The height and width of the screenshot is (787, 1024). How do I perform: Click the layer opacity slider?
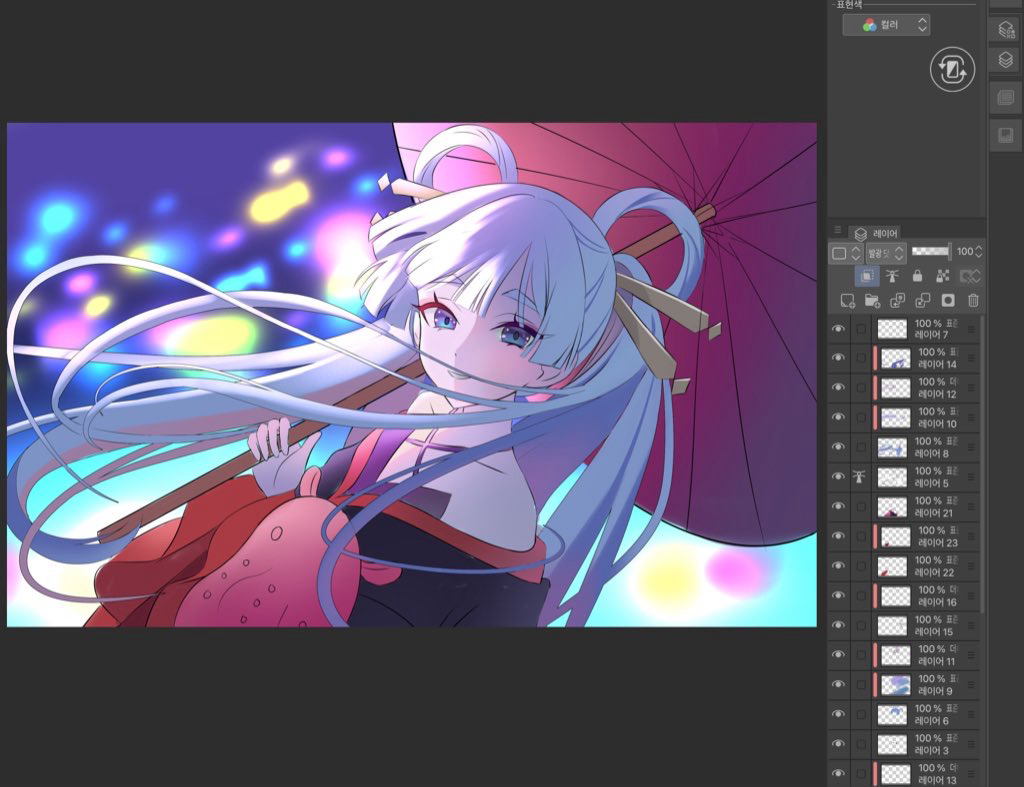coord(930,252)
